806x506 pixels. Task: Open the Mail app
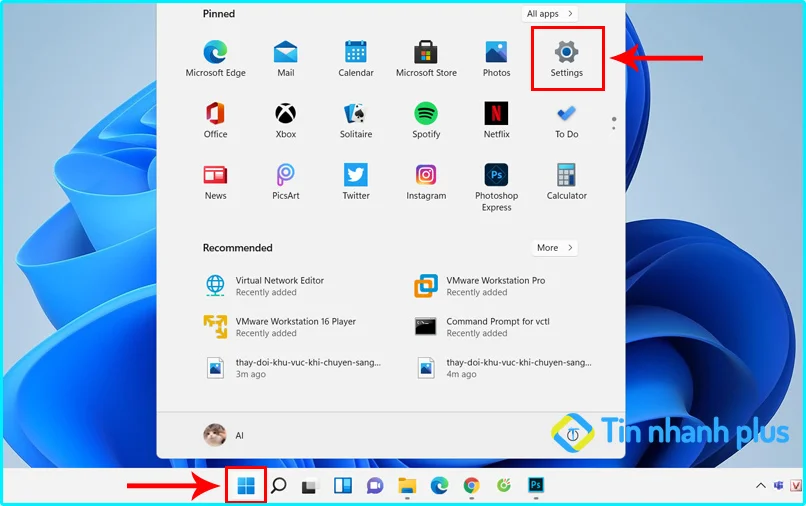(x=286, y=59)
